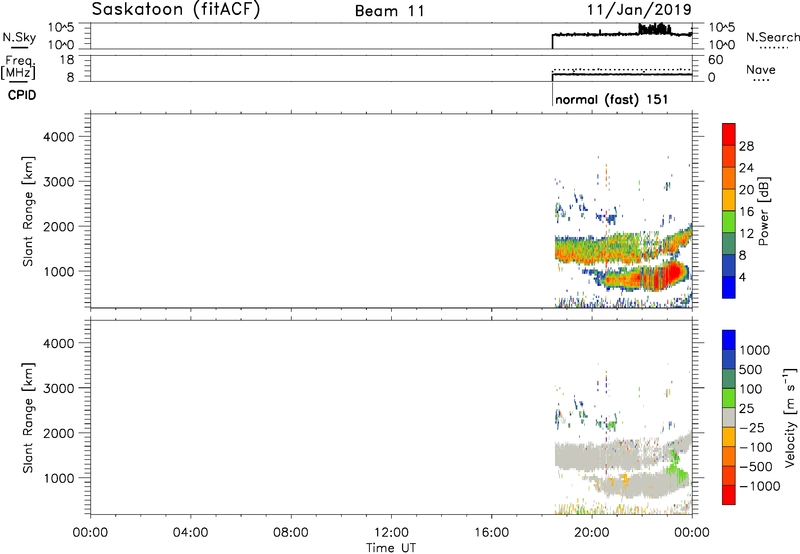Screen dimensions: 800x554
Task: Pick the light green Power swatch between 12 and 16
Action: pyautogui.click(x=729, y=222)
